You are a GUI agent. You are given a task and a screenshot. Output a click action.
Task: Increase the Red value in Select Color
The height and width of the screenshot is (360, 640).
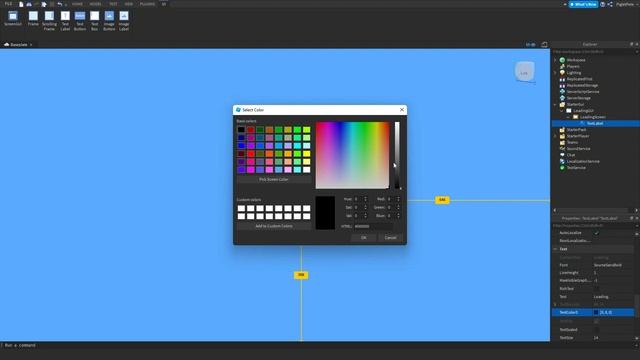(x=398, y=198)
